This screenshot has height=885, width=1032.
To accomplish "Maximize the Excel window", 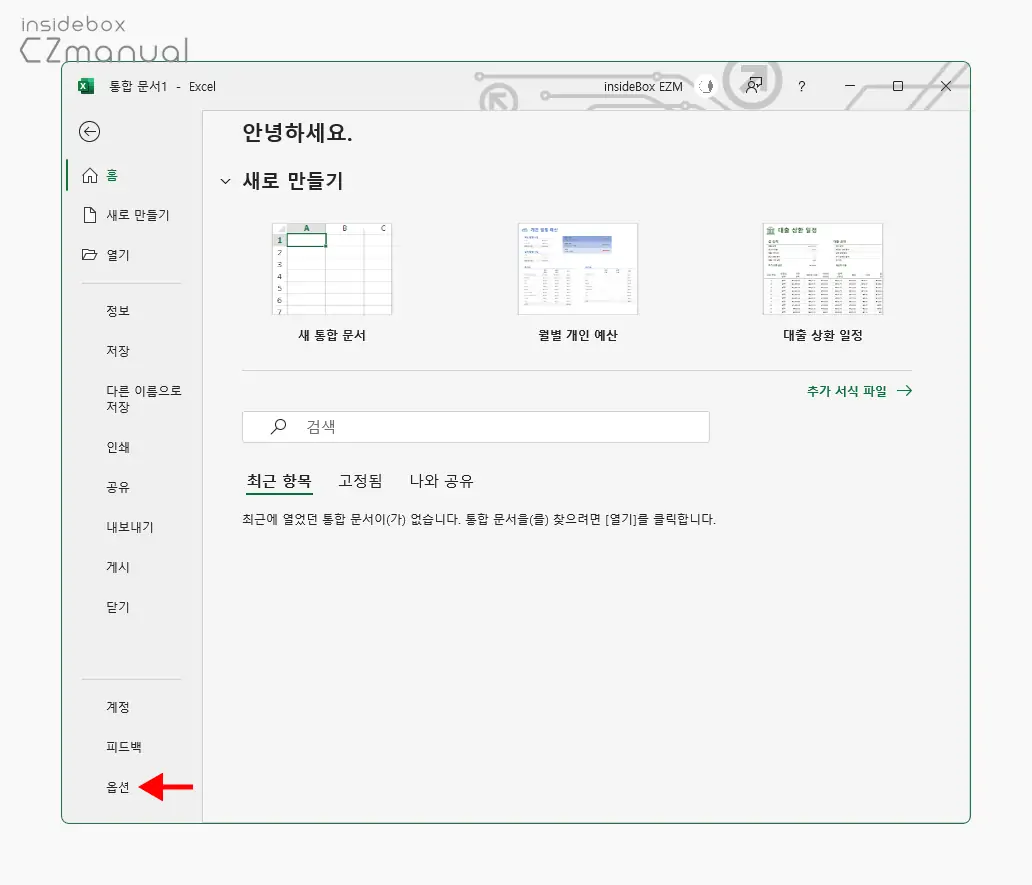I will 898,86.
